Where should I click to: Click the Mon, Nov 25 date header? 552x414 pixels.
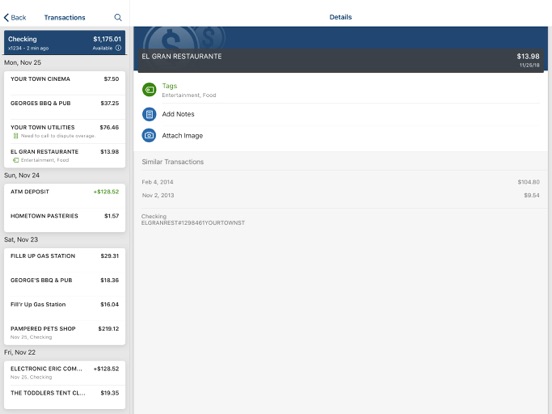point(23,63)
